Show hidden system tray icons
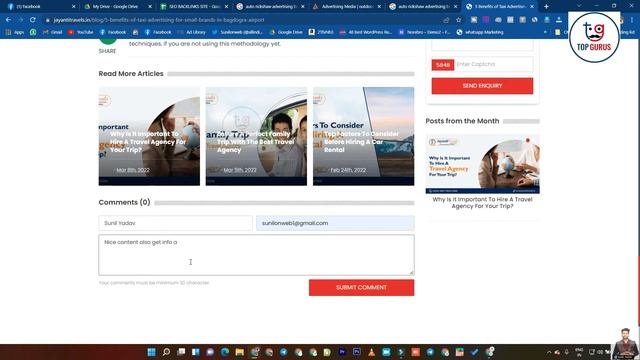Viewport: 640px width, 360px height. click(549, 352)
